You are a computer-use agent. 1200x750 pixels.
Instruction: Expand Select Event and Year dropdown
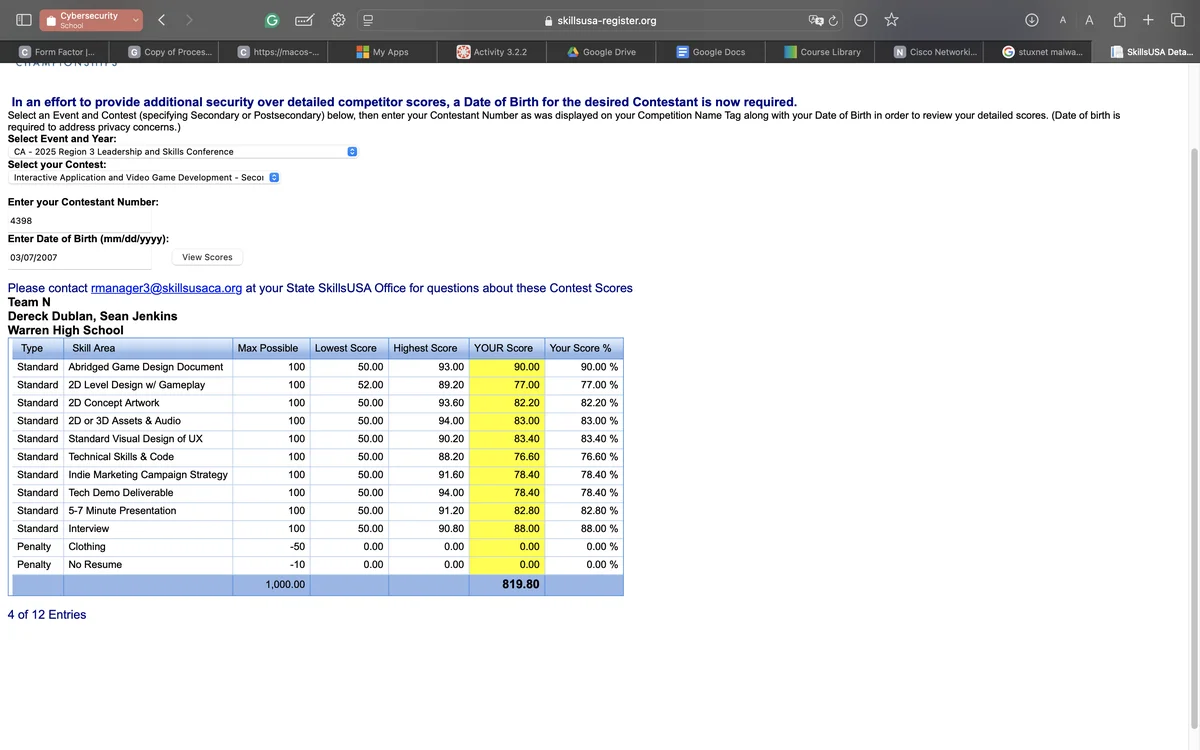(183, 152)
